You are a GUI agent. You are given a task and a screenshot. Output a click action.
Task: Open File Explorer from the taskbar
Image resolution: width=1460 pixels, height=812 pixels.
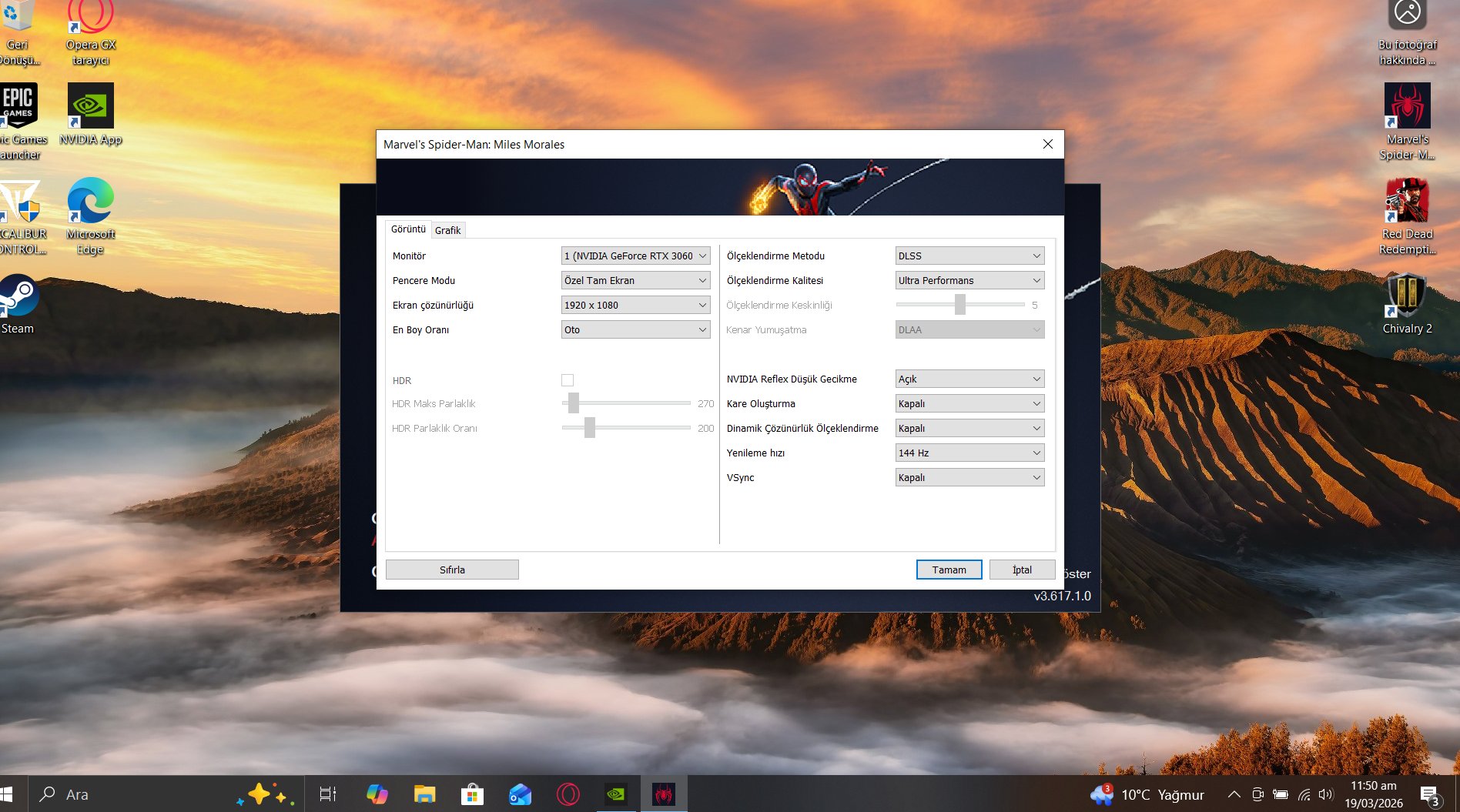pos(424,794)
